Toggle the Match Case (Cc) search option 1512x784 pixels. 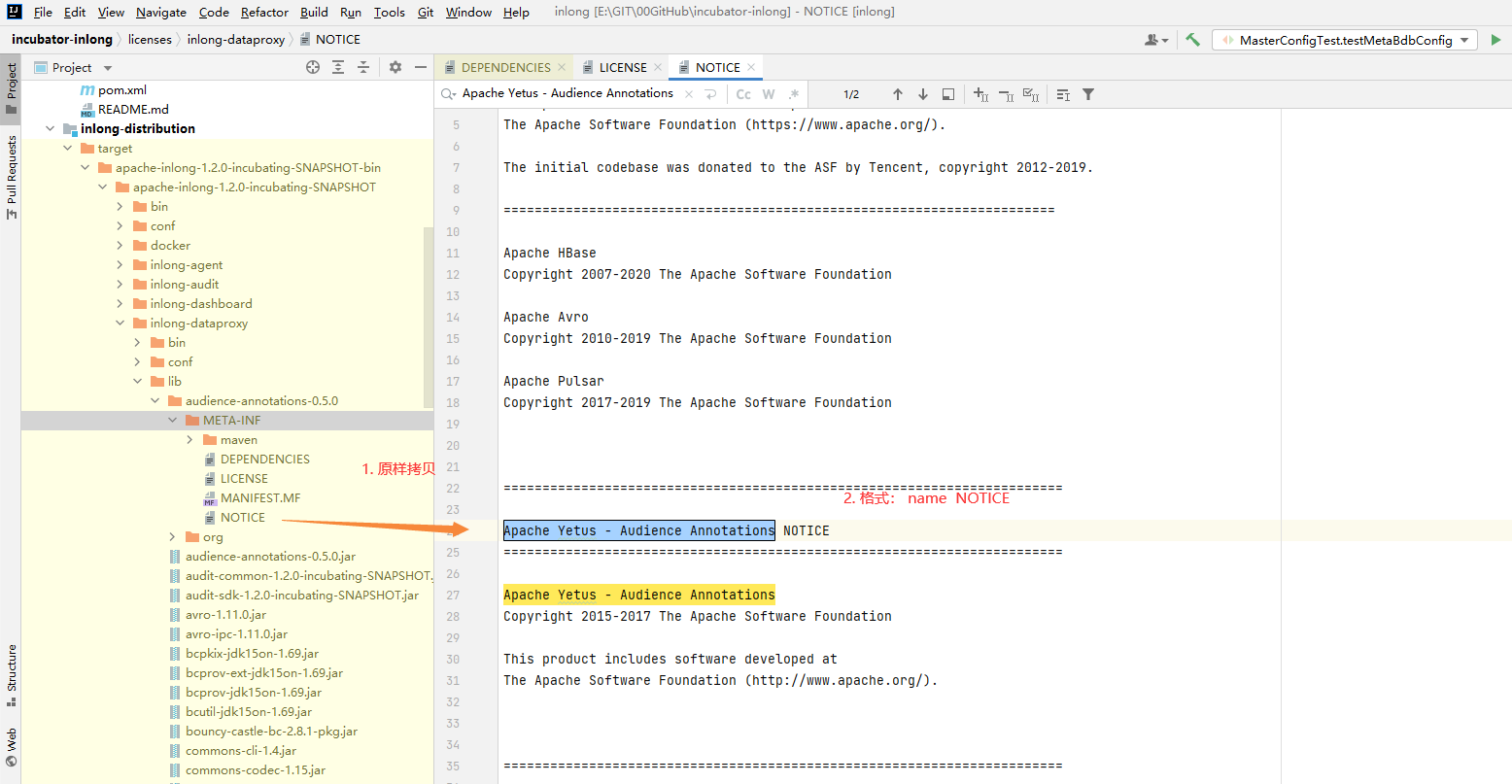point(743,94)
